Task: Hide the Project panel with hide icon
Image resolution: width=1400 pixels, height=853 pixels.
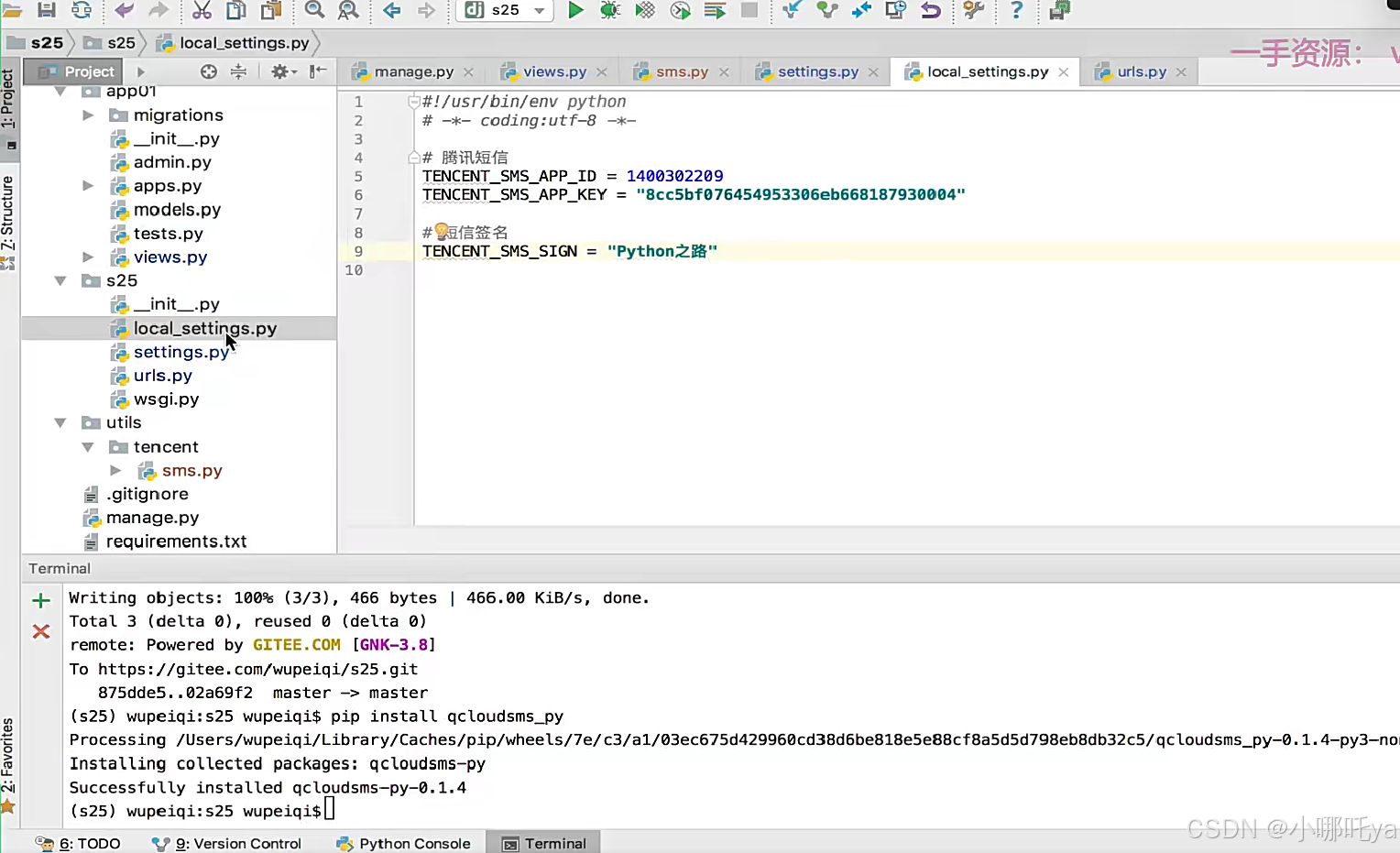Action: click(318, 71)
